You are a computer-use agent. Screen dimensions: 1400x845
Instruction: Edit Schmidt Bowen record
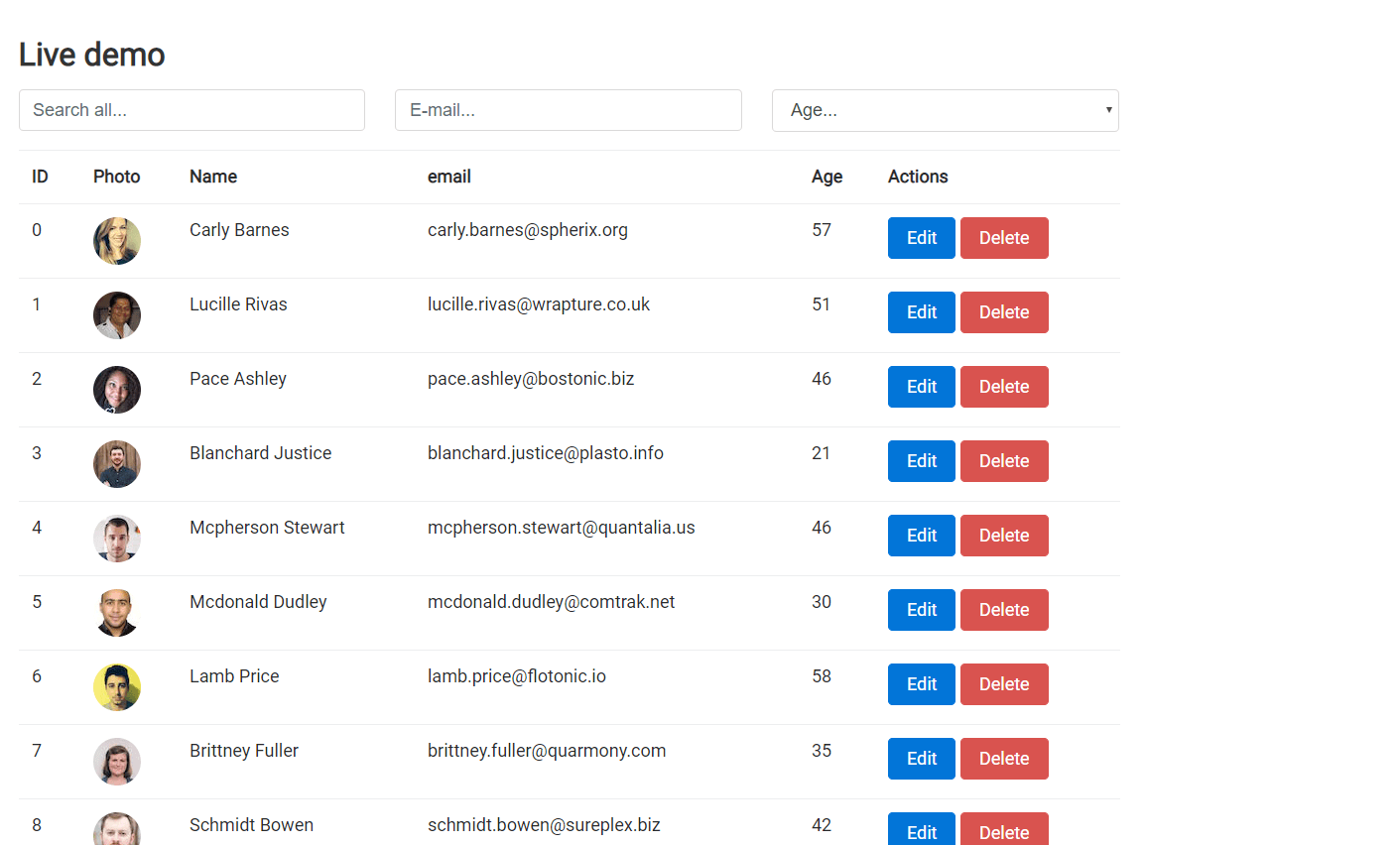[922, 829]
